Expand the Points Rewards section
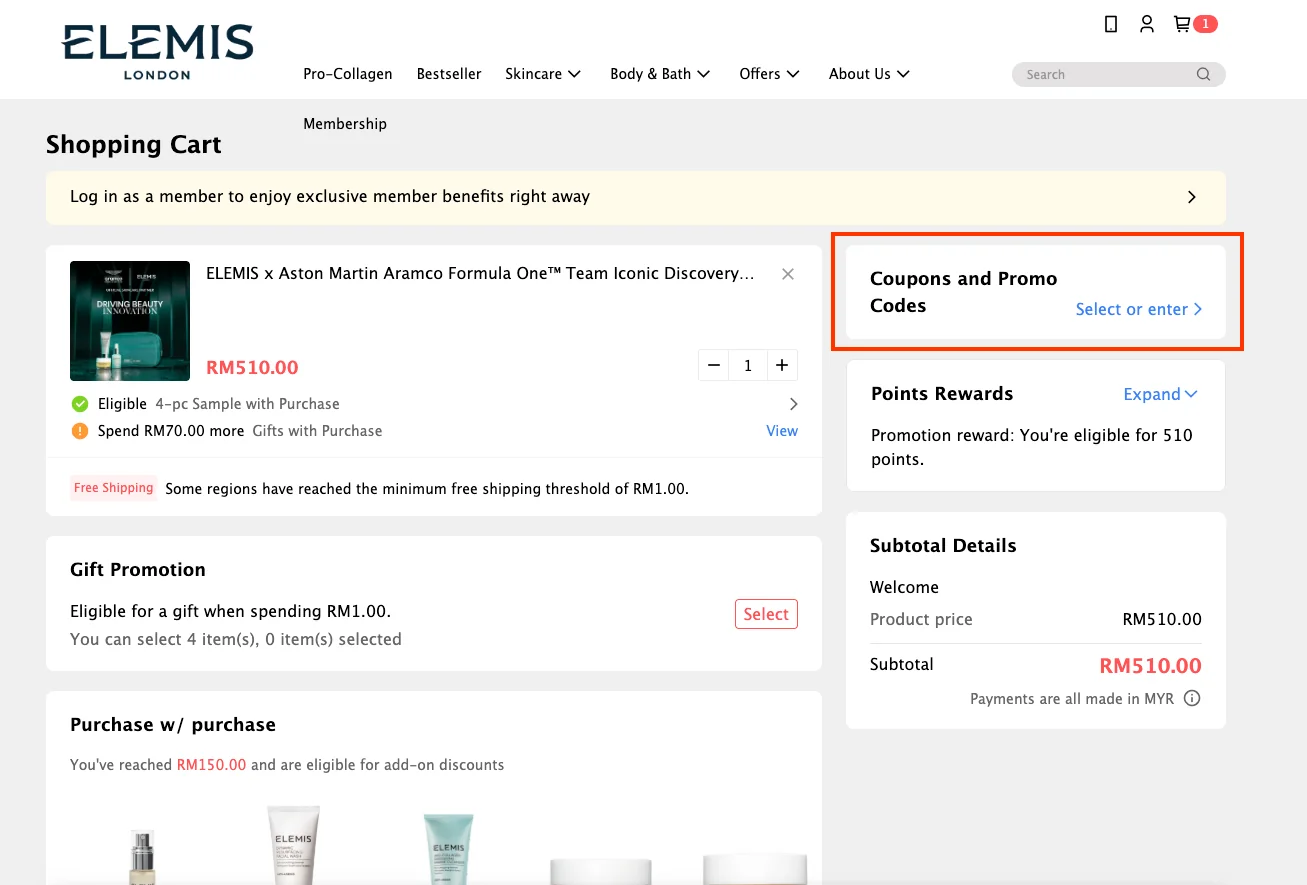The height and width of the screenshot is (885, 1307). [1160, 394]
